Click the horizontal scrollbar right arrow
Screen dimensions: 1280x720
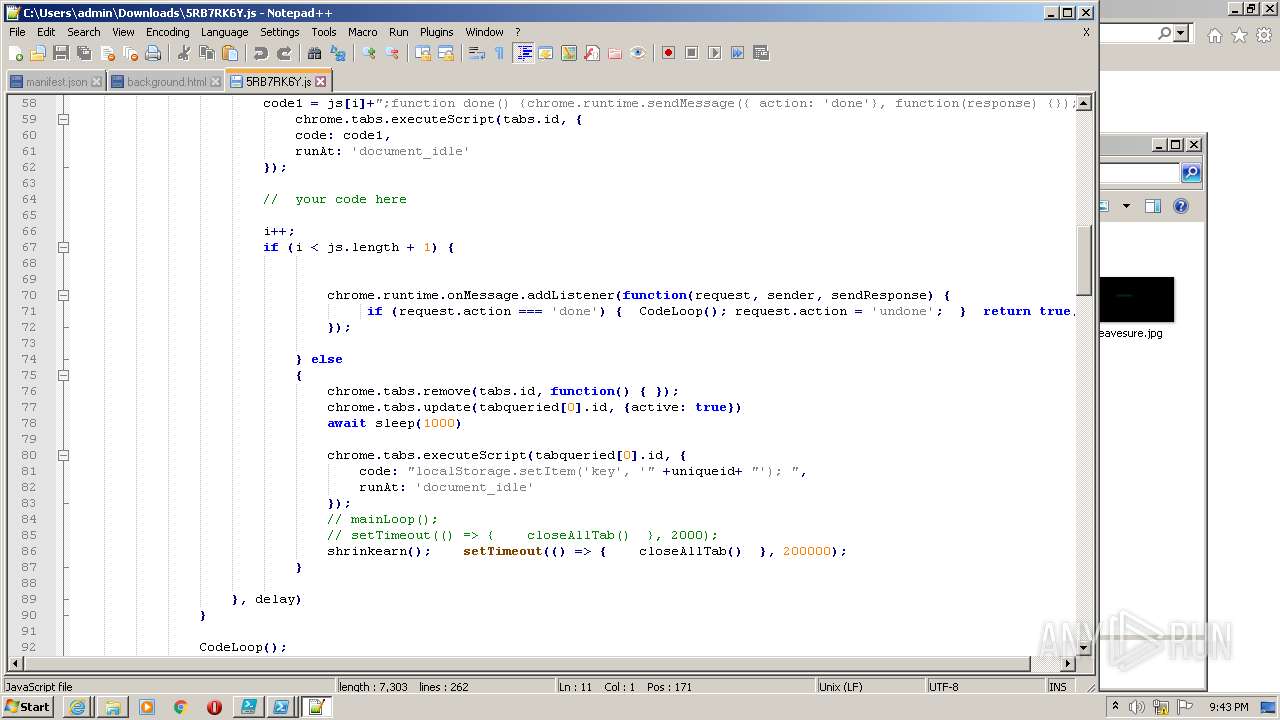(x=1068, y=663)
